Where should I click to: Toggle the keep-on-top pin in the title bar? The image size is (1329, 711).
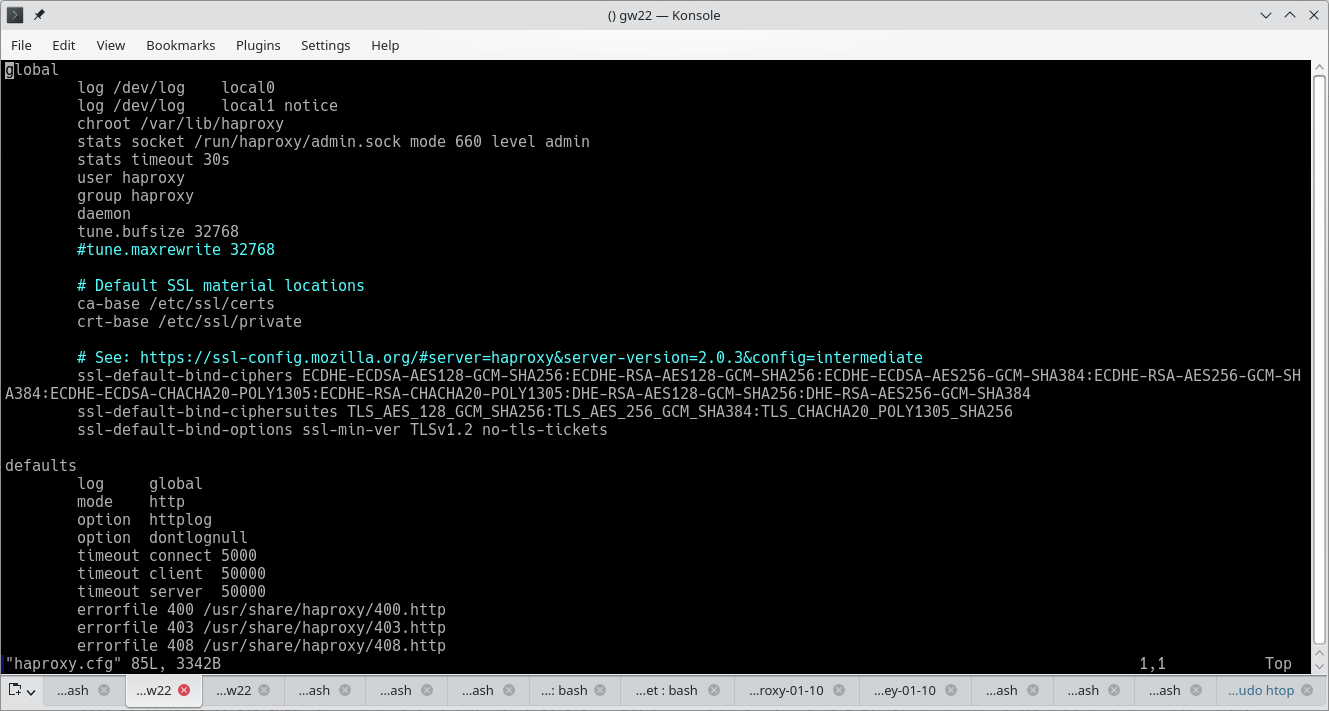click(37, 15)
